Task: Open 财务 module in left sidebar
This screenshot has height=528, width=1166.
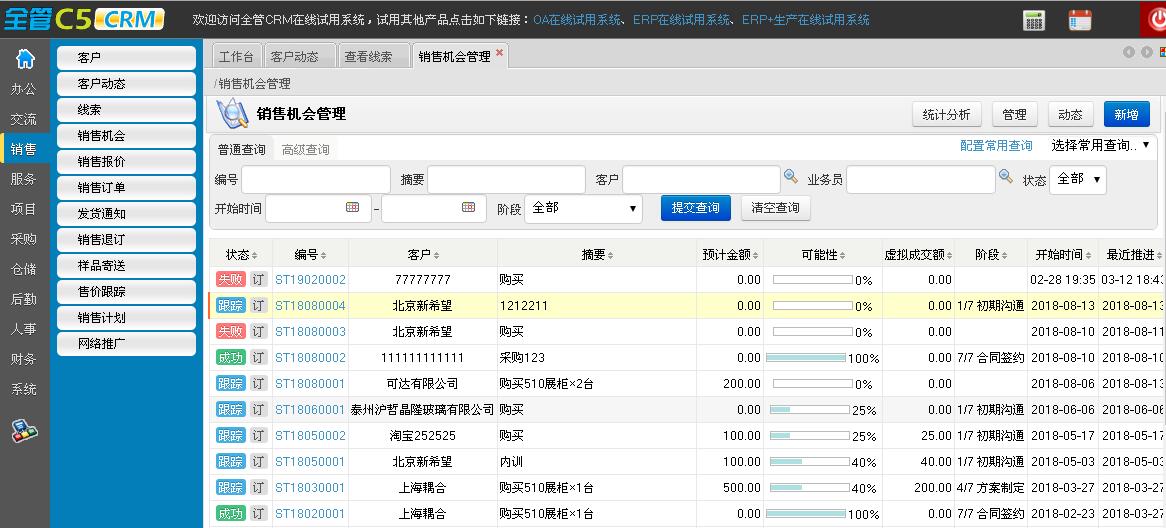Action: [23, 359]
